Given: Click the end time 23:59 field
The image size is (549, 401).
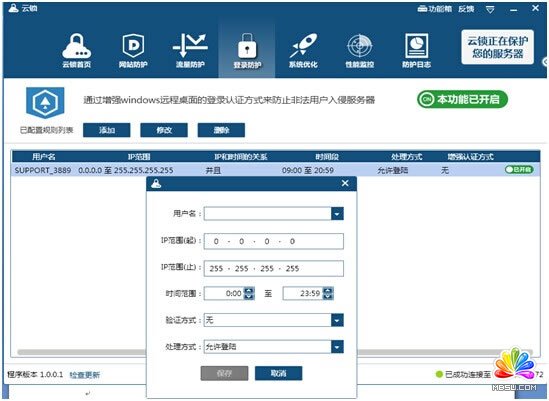Looking at the screenshot, I should [x=303, y=293].
